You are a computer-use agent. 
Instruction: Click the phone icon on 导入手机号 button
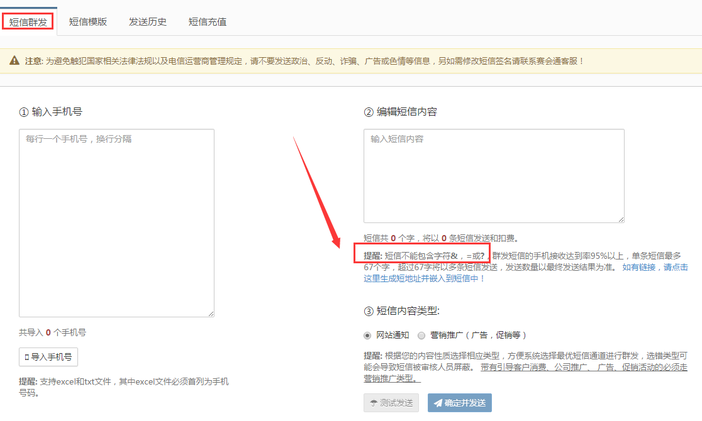point(27,357)
